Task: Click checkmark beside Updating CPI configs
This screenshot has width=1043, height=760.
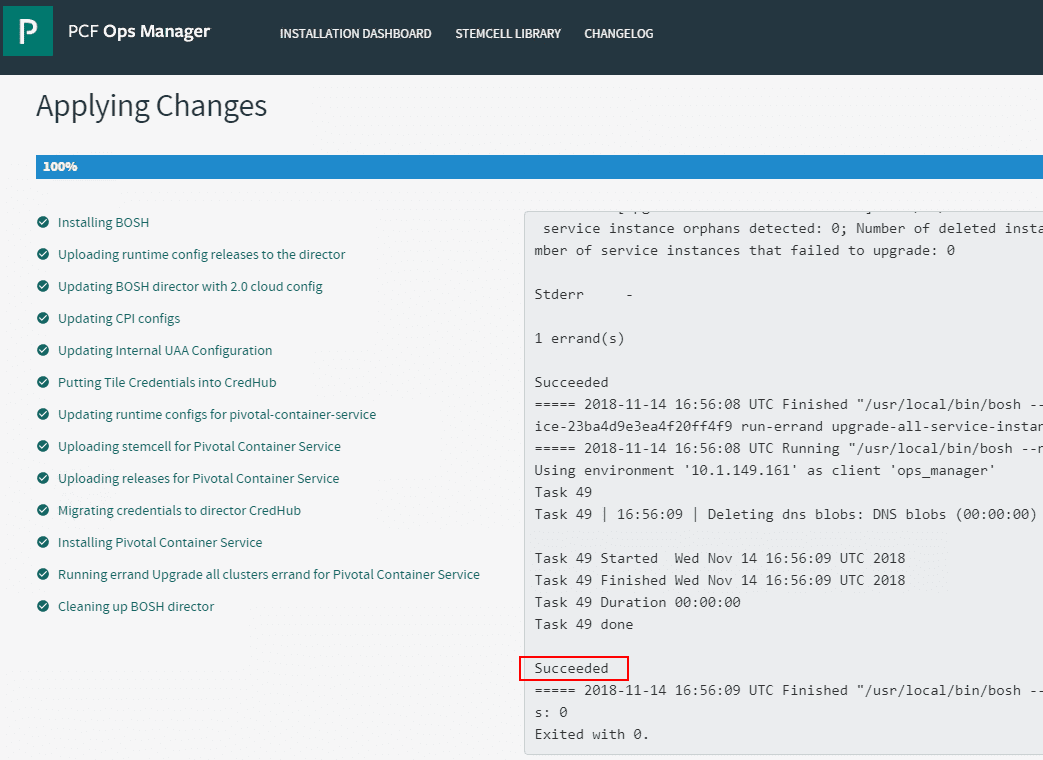Action: pyautogui.click(x=43, y=318)
